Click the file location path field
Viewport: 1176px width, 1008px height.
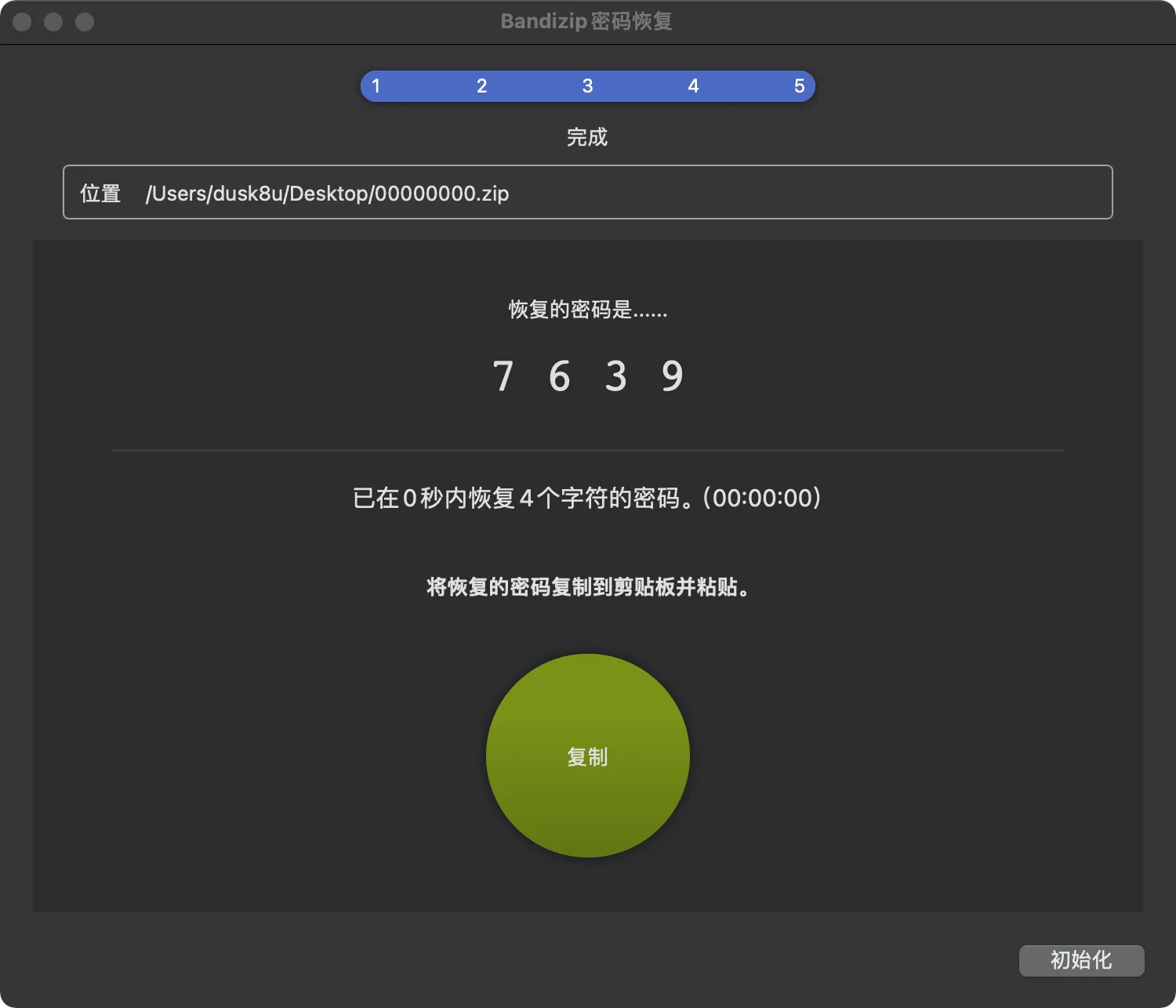click(587, 192)
